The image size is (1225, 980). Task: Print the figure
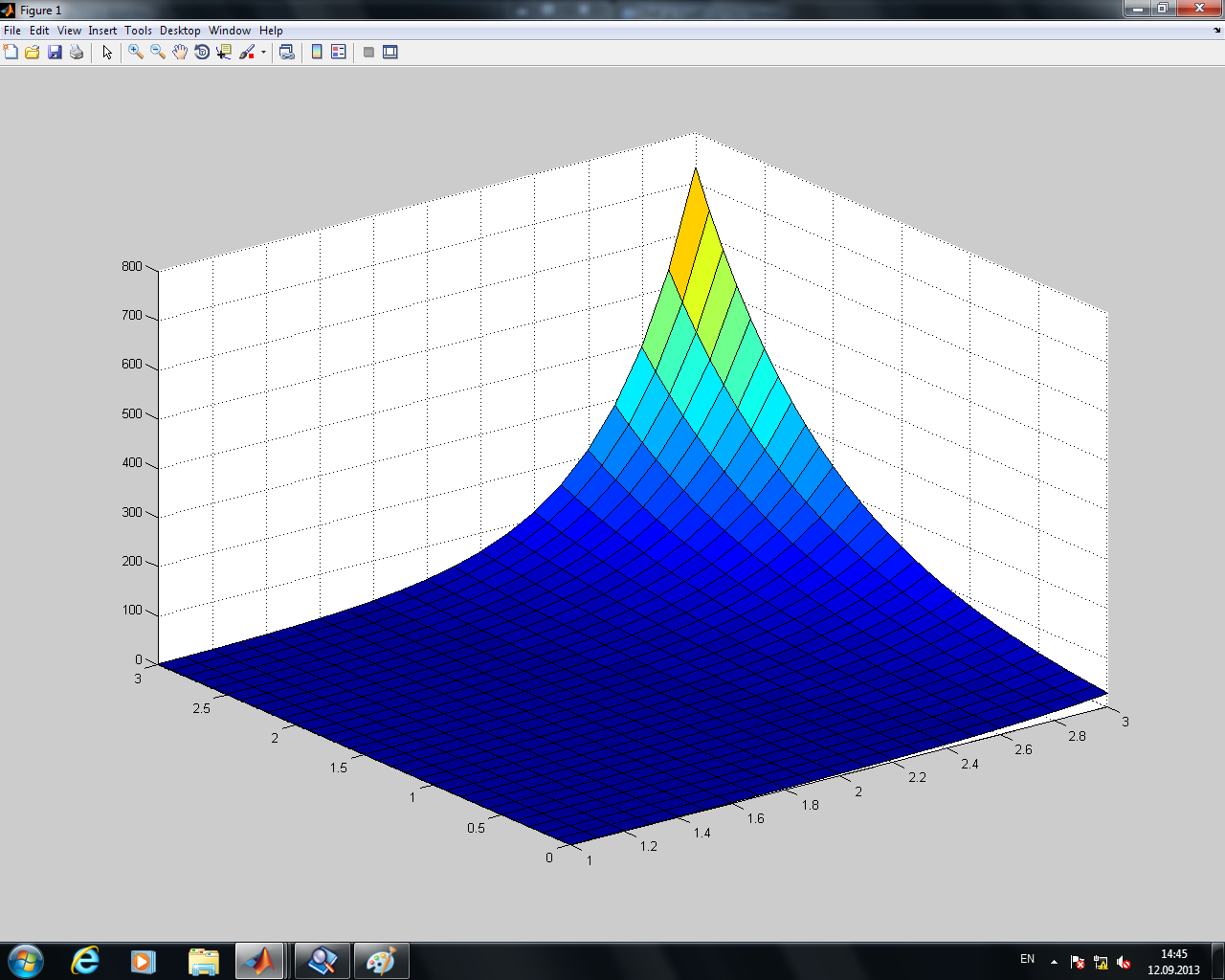77,52
